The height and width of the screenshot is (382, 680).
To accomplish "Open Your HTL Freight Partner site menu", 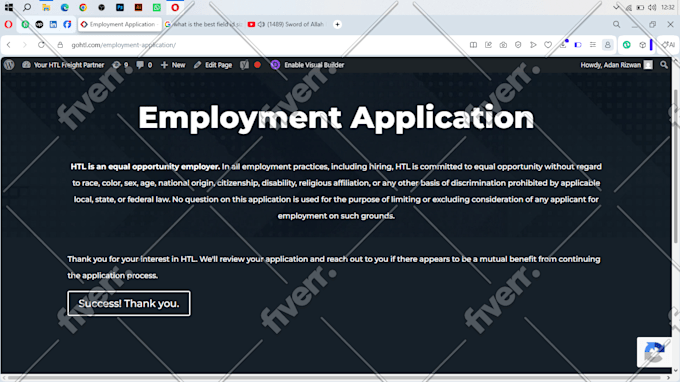I will coord(63,65).
